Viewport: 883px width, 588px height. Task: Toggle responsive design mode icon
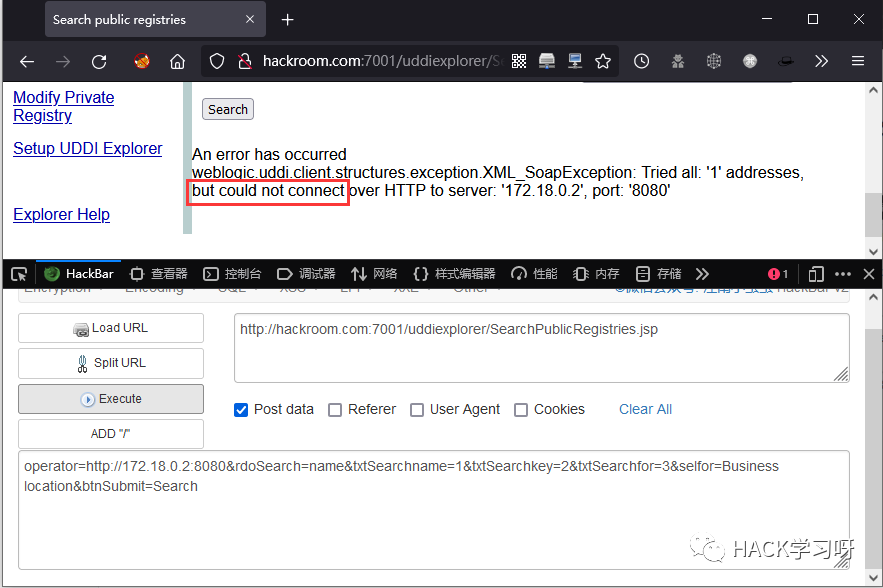pos(816,274)
